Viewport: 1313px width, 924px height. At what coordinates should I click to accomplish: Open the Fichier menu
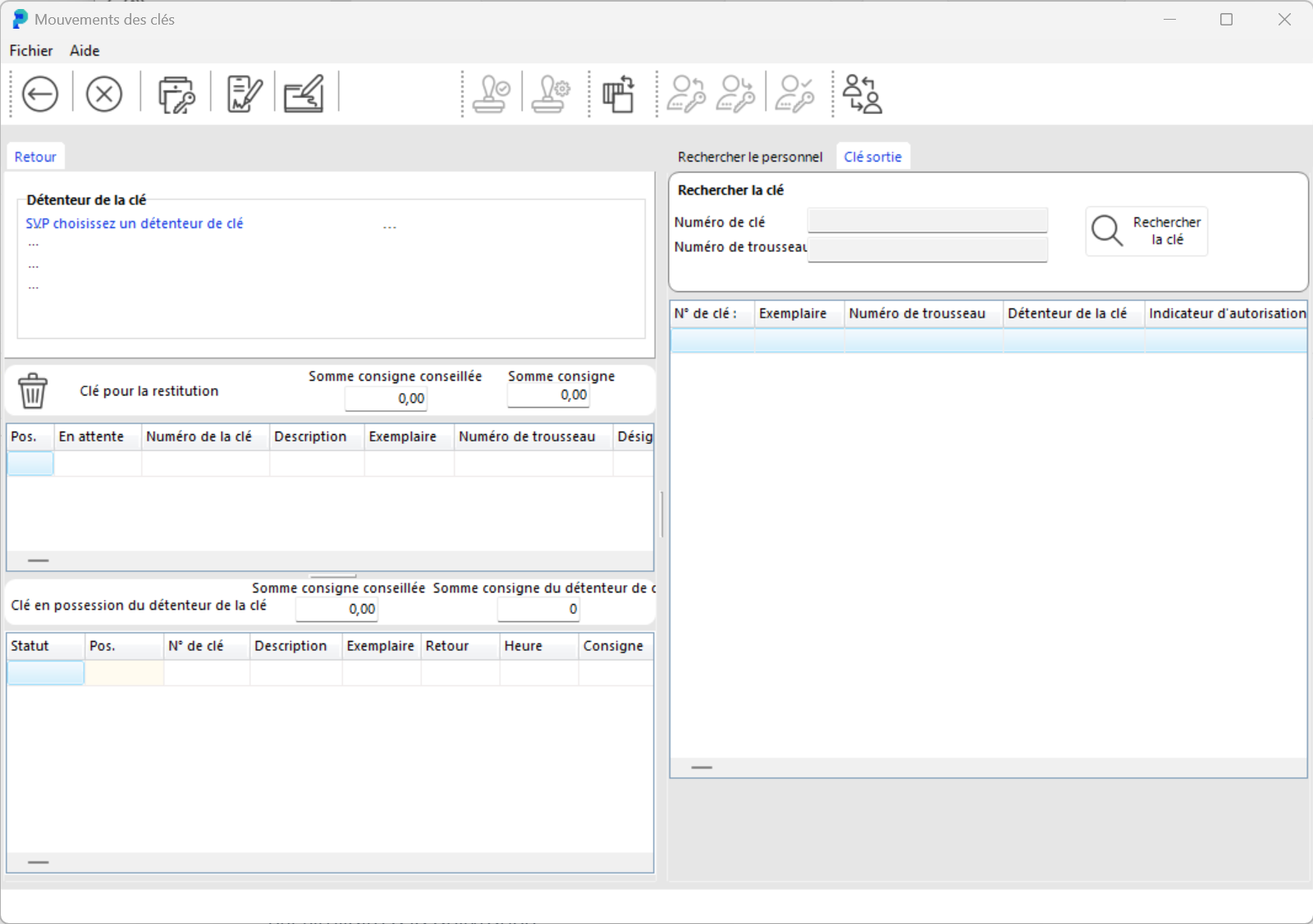(31, 51)
